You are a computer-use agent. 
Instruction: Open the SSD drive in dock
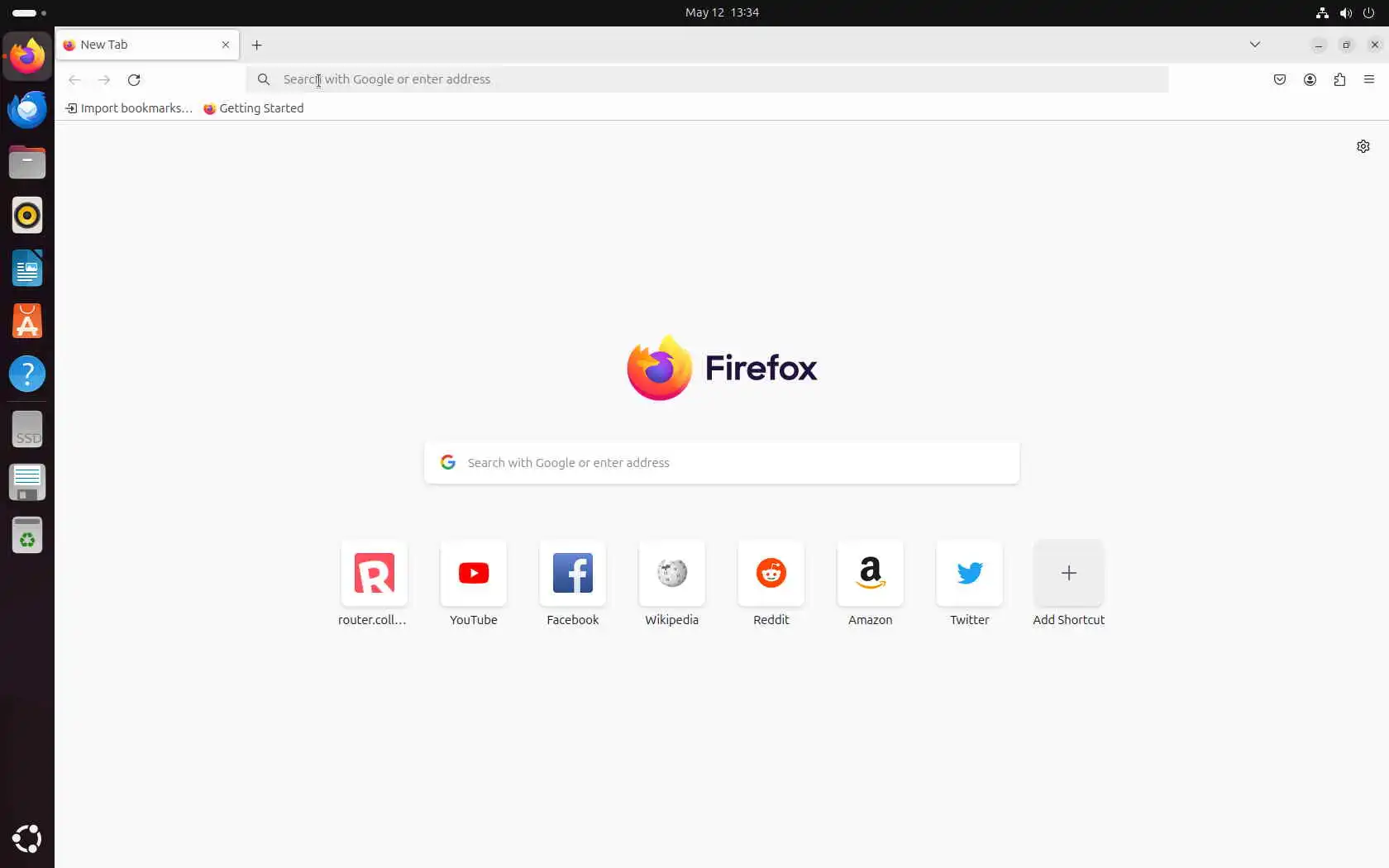27,429
